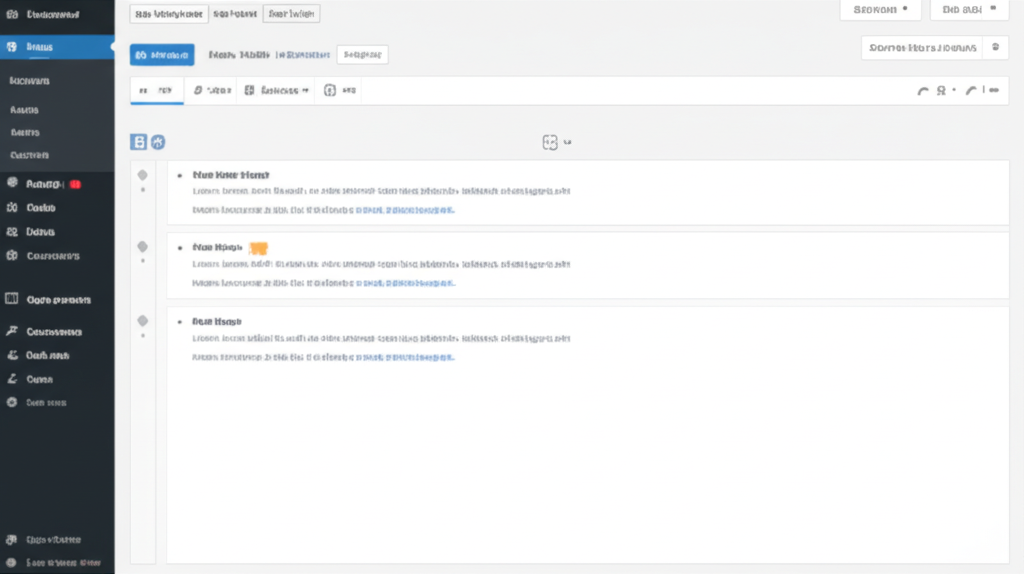
Task: Select the first sub-item under the highlighted sidebar section
Action: pyautogui.click(x=29, y=81)
